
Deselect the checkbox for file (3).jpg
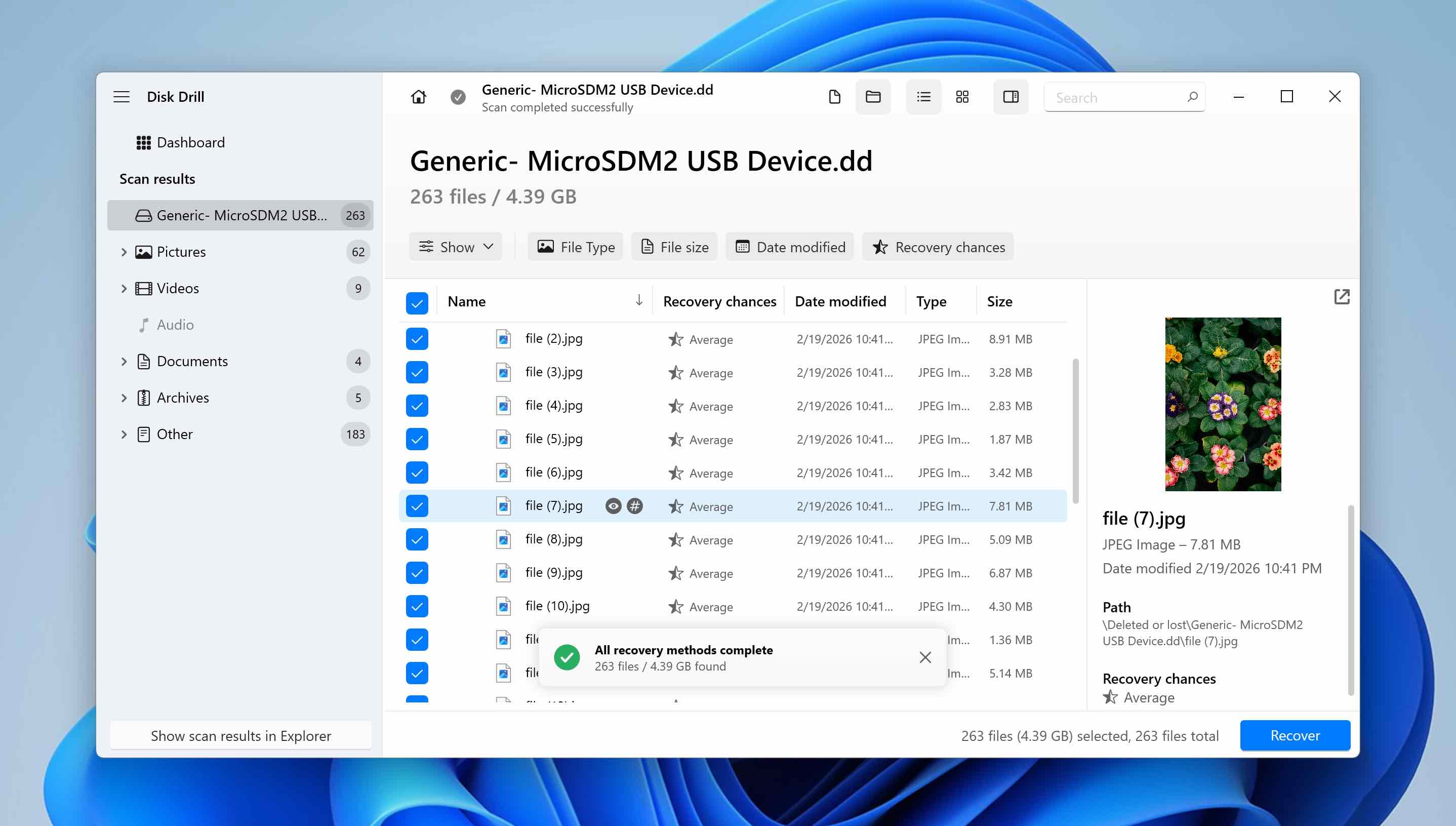[417, 372]
